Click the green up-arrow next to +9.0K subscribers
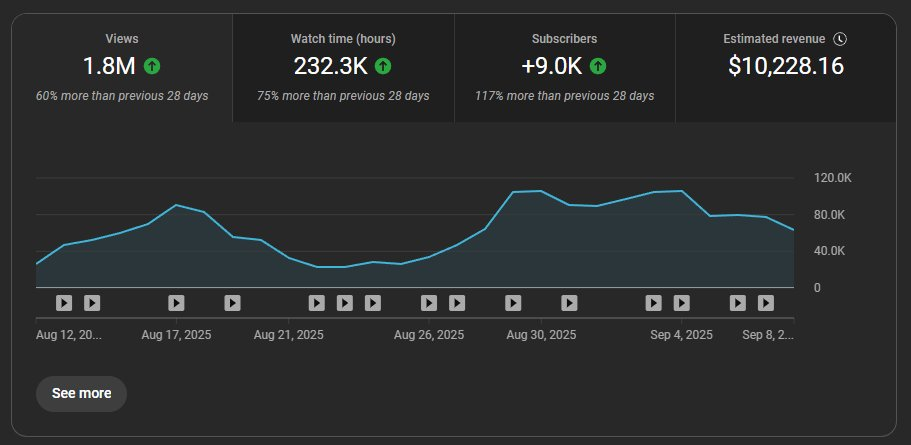This screenshot has width=911, height=445. tap(598, 66)
